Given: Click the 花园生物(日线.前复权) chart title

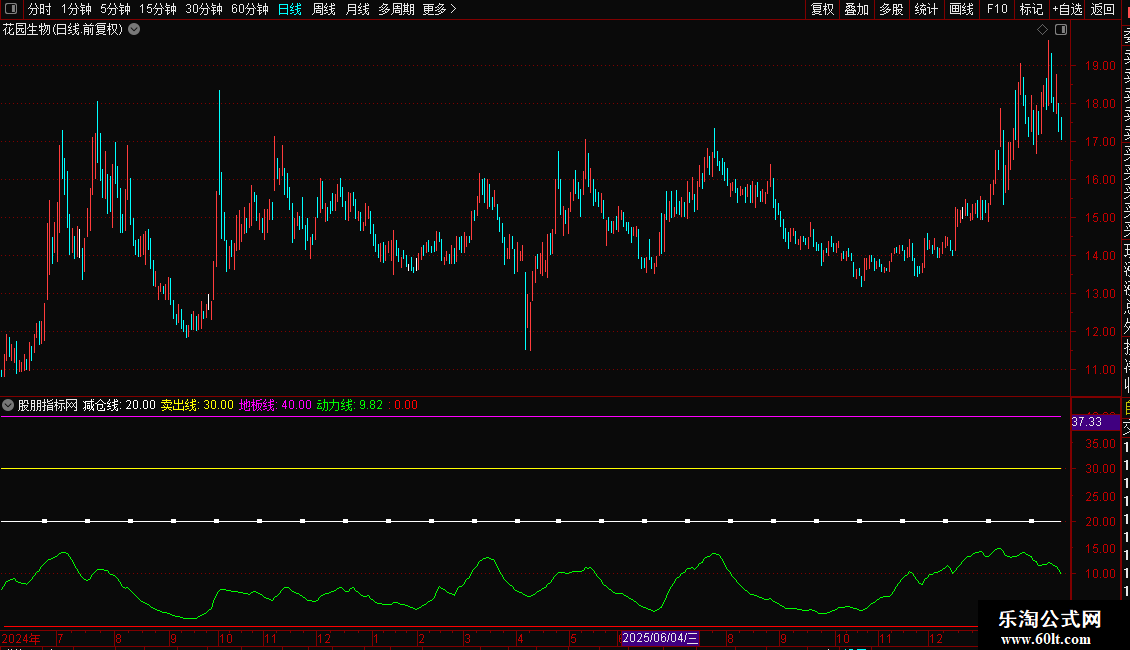Looking at the screenshot, I should pyautogui.click(x=63, y=30).
